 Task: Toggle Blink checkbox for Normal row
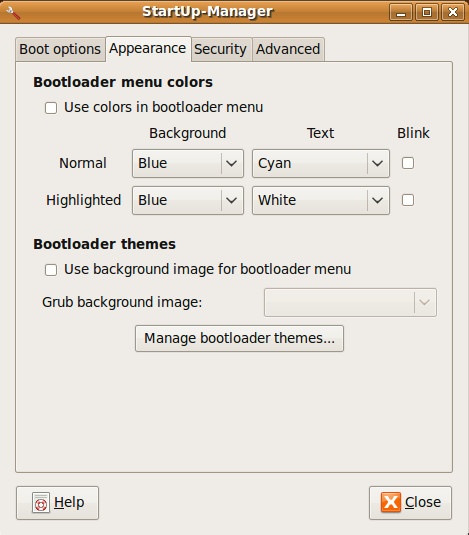[408, 163]
